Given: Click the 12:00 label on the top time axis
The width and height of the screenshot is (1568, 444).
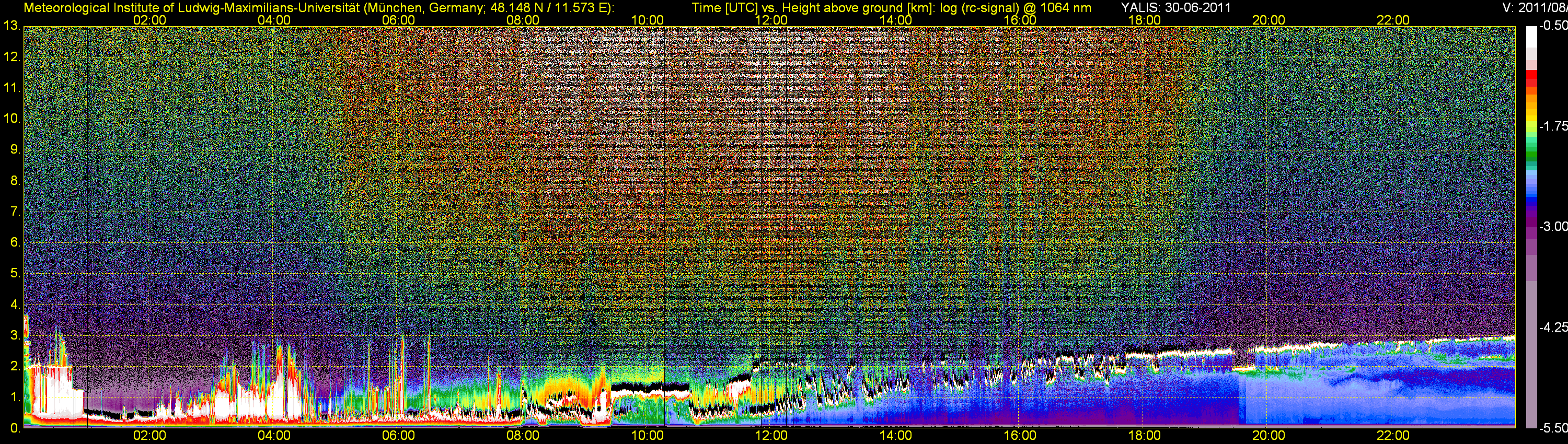Looking at the screenshot, I should click(771, 20).
